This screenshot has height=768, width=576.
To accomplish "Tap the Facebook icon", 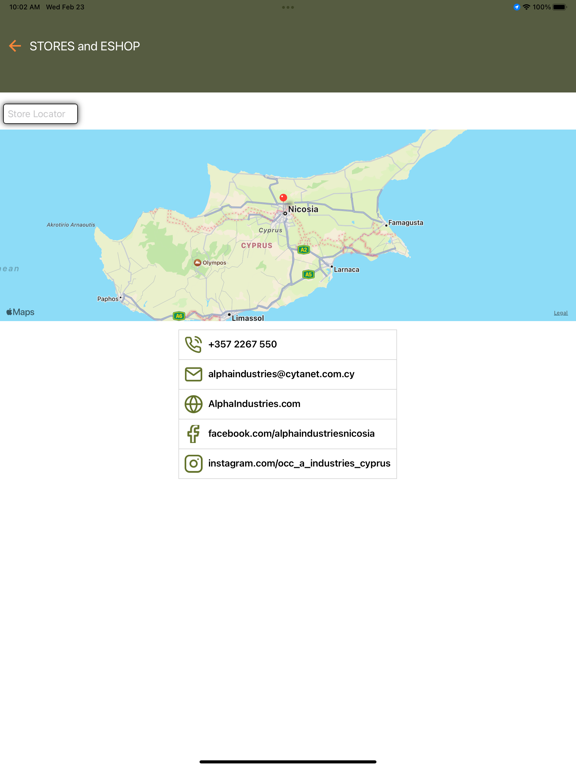I will pos(193,433).
